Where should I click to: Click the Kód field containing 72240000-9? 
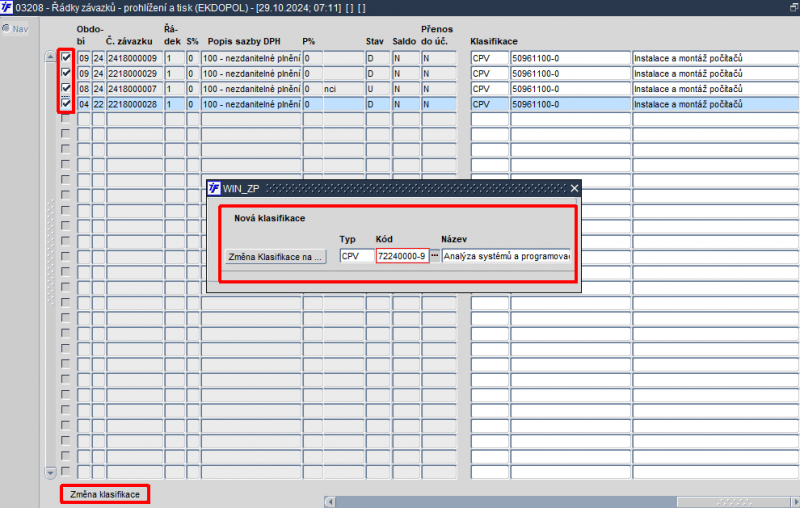pos(402,256)
